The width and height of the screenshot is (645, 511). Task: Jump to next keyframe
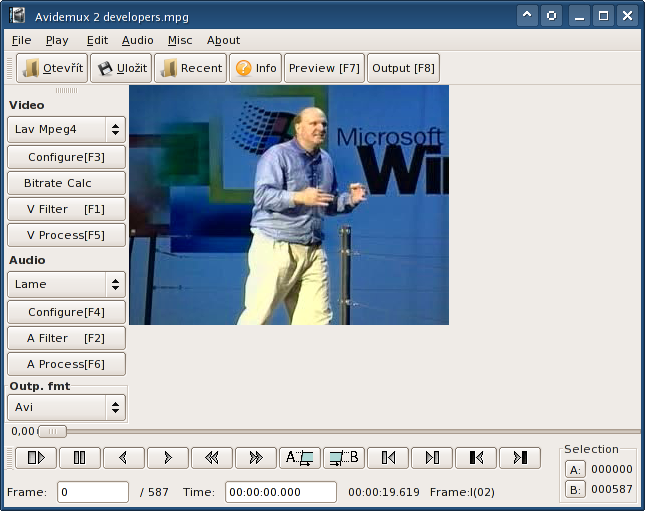256,458
